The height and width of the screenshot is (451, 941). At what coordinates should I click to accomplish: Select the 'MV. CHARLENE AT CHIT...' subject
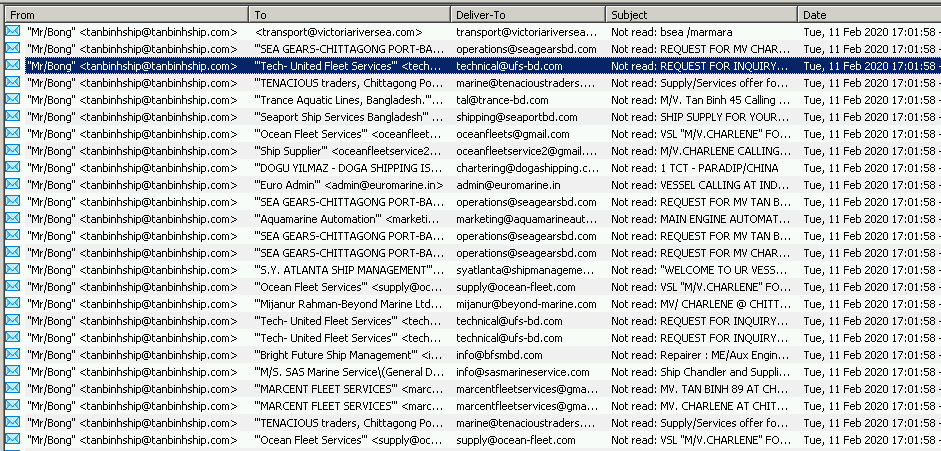[700, 406]
